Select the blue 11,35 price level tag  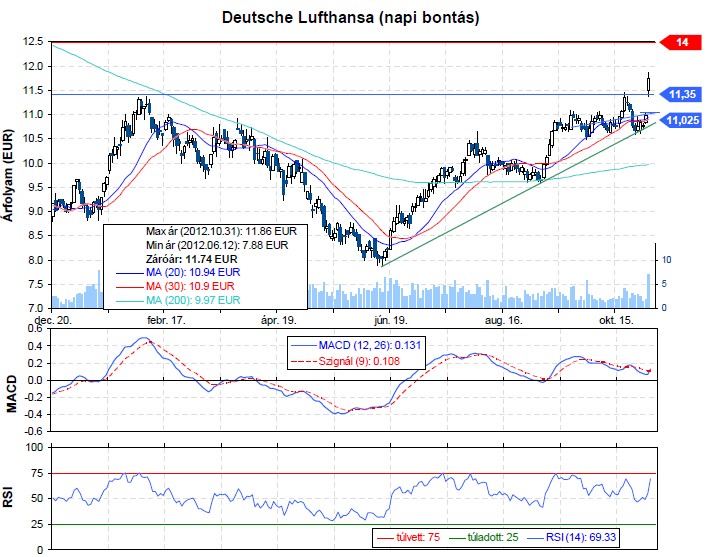point(681,94)
